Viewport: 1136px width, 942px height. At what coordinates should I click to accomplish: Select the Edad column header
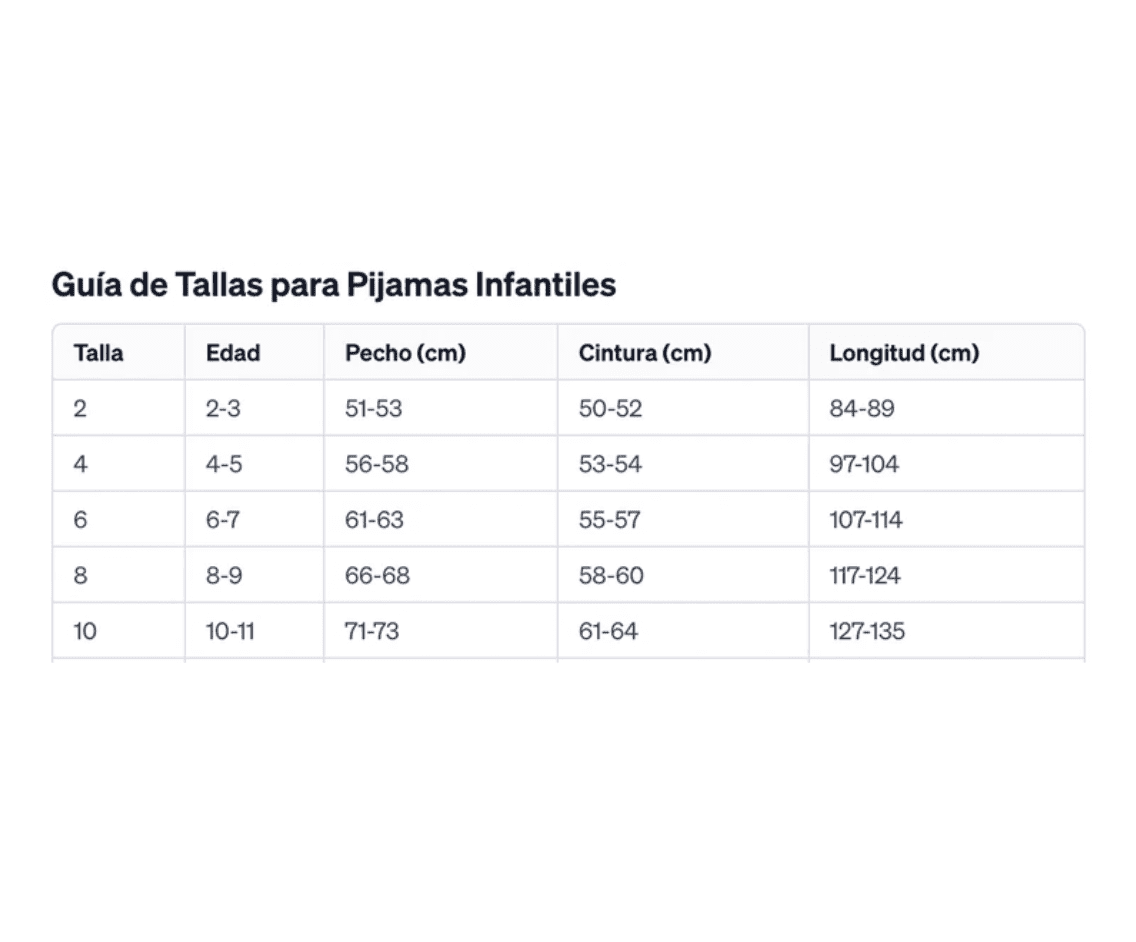(x=233, y=353)
